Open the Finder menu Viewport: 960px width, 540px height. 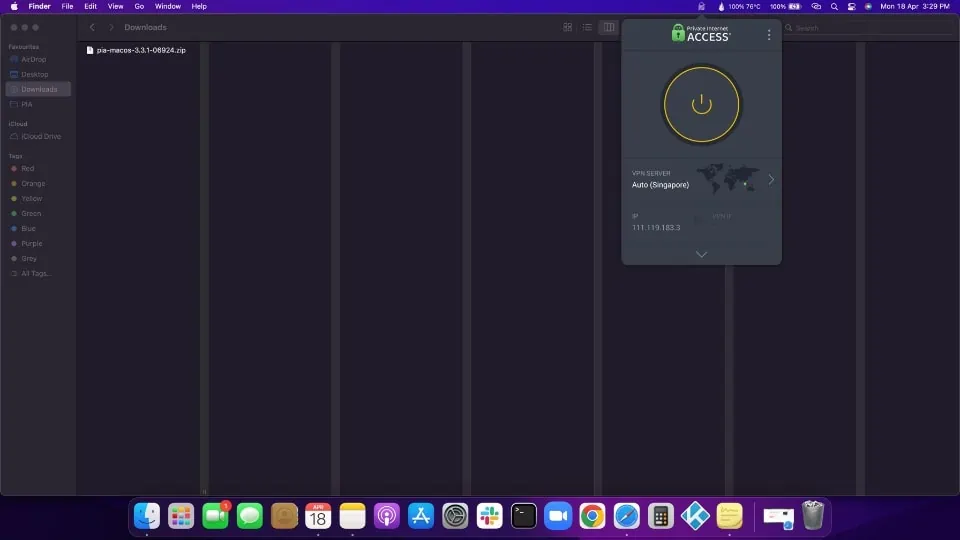point(39,7)
